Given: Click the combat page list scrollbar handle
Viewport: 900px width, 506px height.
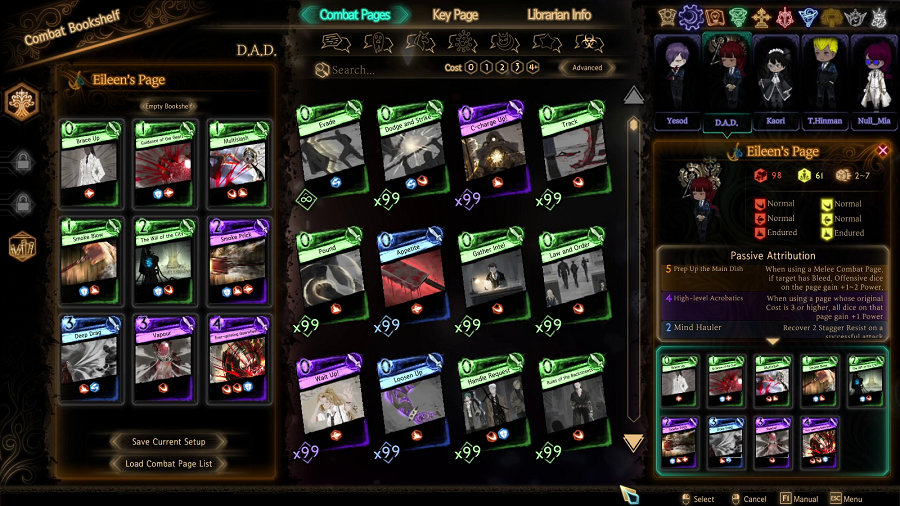Looking at the screenshot, I should click(x=633, y=124).
